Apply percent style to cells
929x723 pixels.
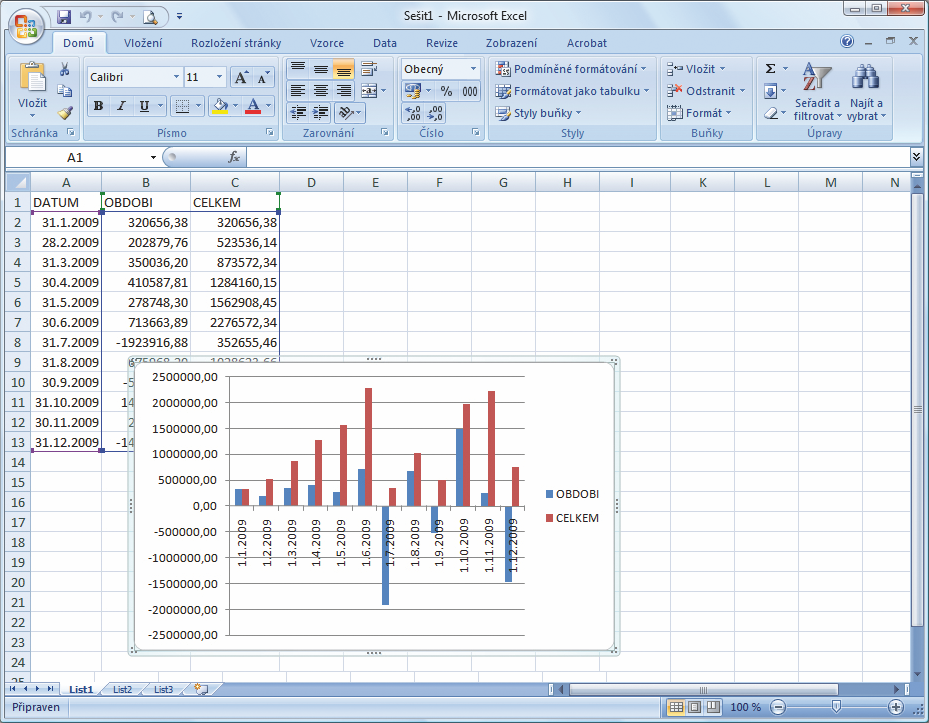pyautogui.click(x=446, y=91)
